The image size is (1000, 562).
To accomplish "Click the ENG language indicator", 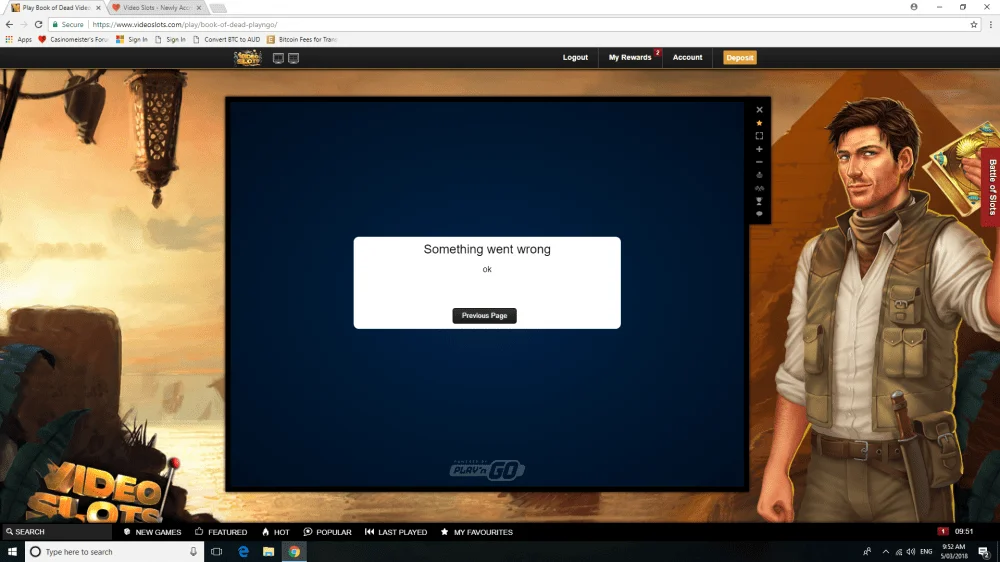I will coord(926,552).
